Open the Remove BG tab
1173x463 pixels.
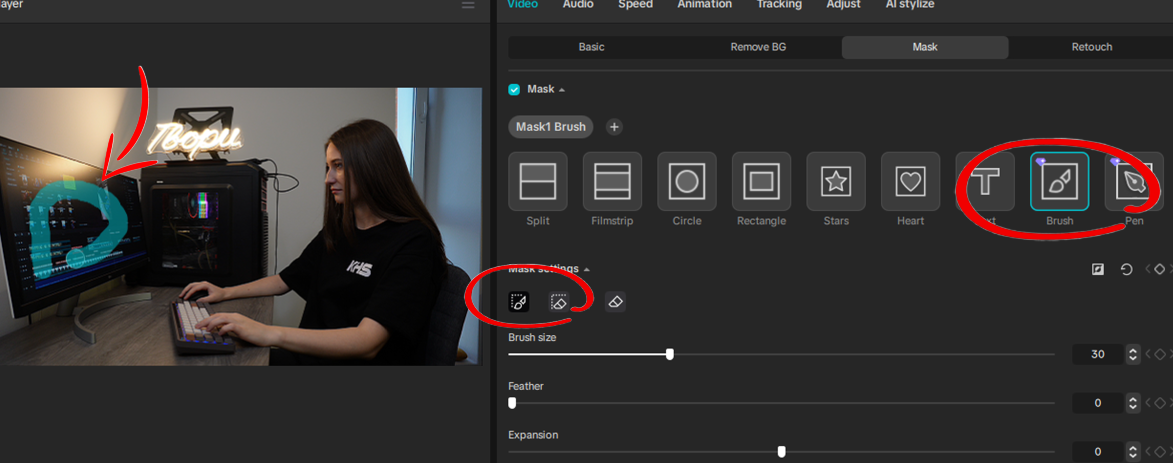758,47
